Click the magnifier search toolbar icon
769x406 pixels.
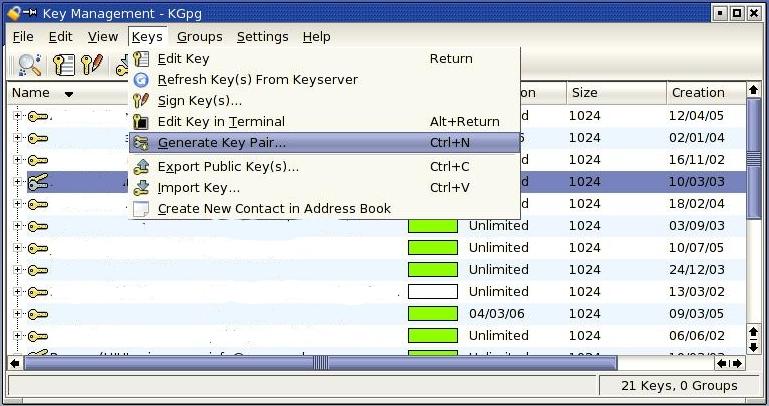click(29, 65)
